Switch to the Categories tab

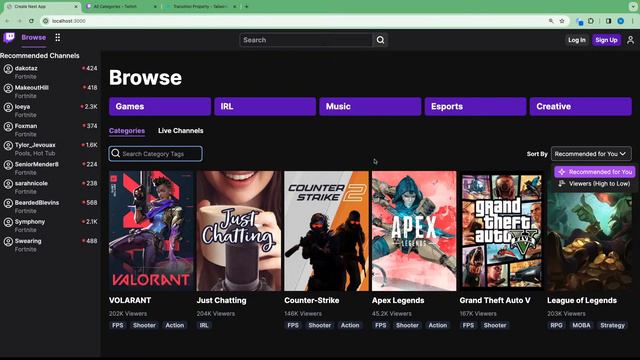click(127, 131)
